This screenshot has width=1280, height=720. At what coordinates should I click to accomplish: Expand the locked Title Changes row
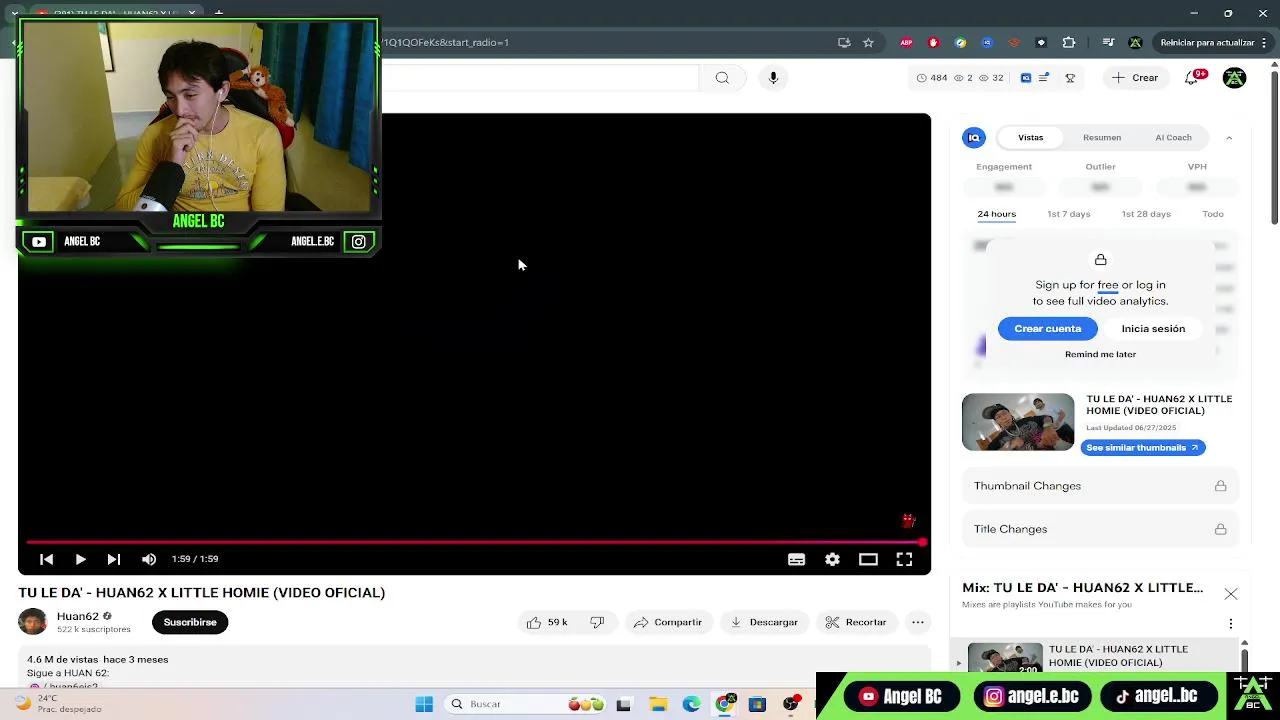[x=1100, y=529]
